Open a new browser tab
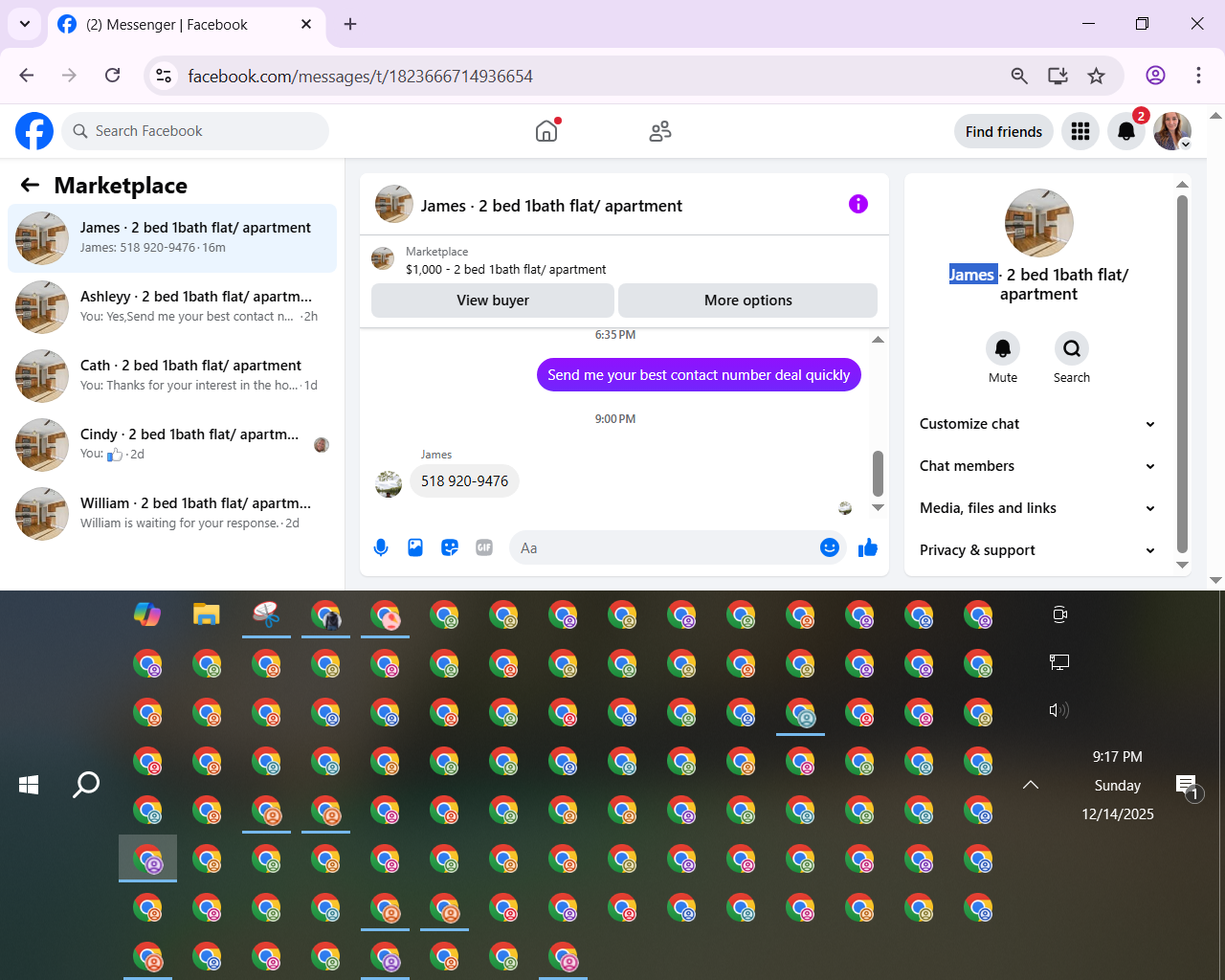1225x980 pixels. (x=350, y=24)
